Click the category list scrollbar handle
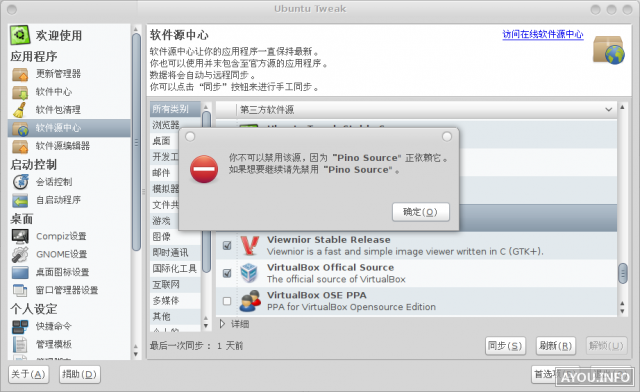This screenshot has width=640, height=392. [x=207, y=192]
